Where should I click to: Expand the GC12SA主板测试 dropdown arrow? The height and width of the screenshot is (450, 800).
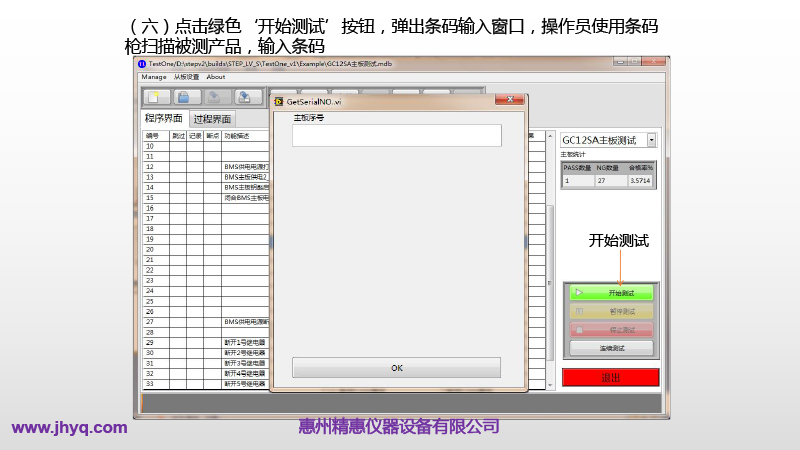tap(652, 140)
